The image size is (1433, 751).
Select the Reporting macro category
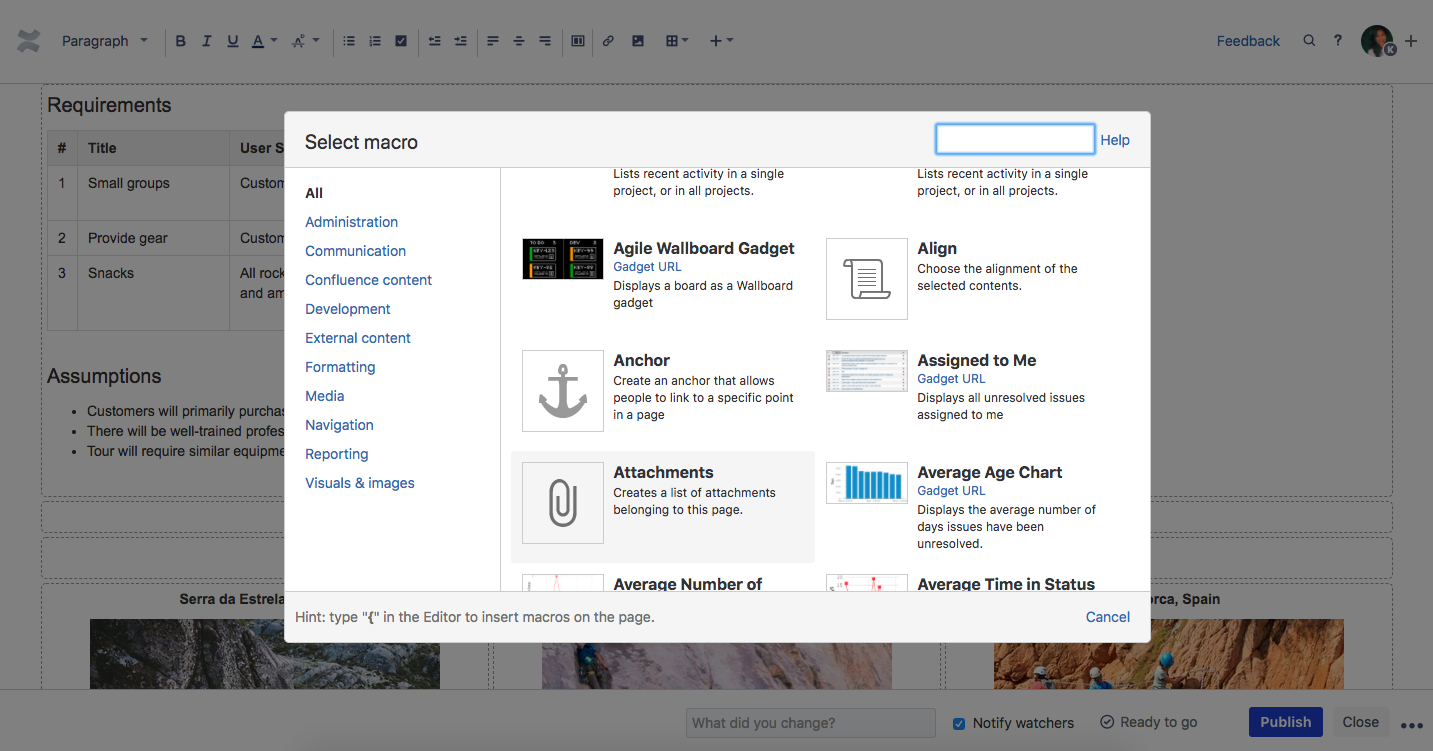tap(336, 454)
